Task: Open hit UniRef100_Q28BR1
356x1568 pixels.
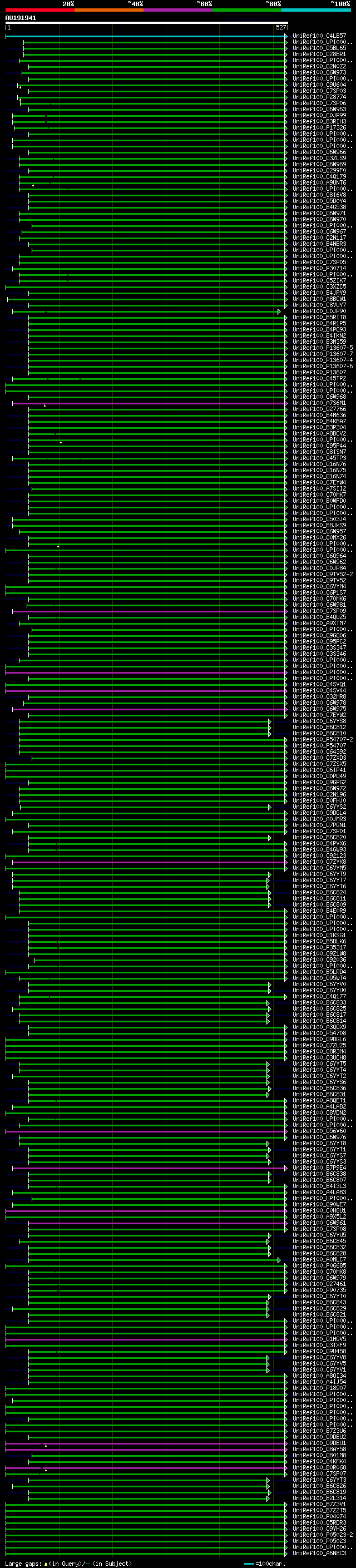Action: coord(319,54)
